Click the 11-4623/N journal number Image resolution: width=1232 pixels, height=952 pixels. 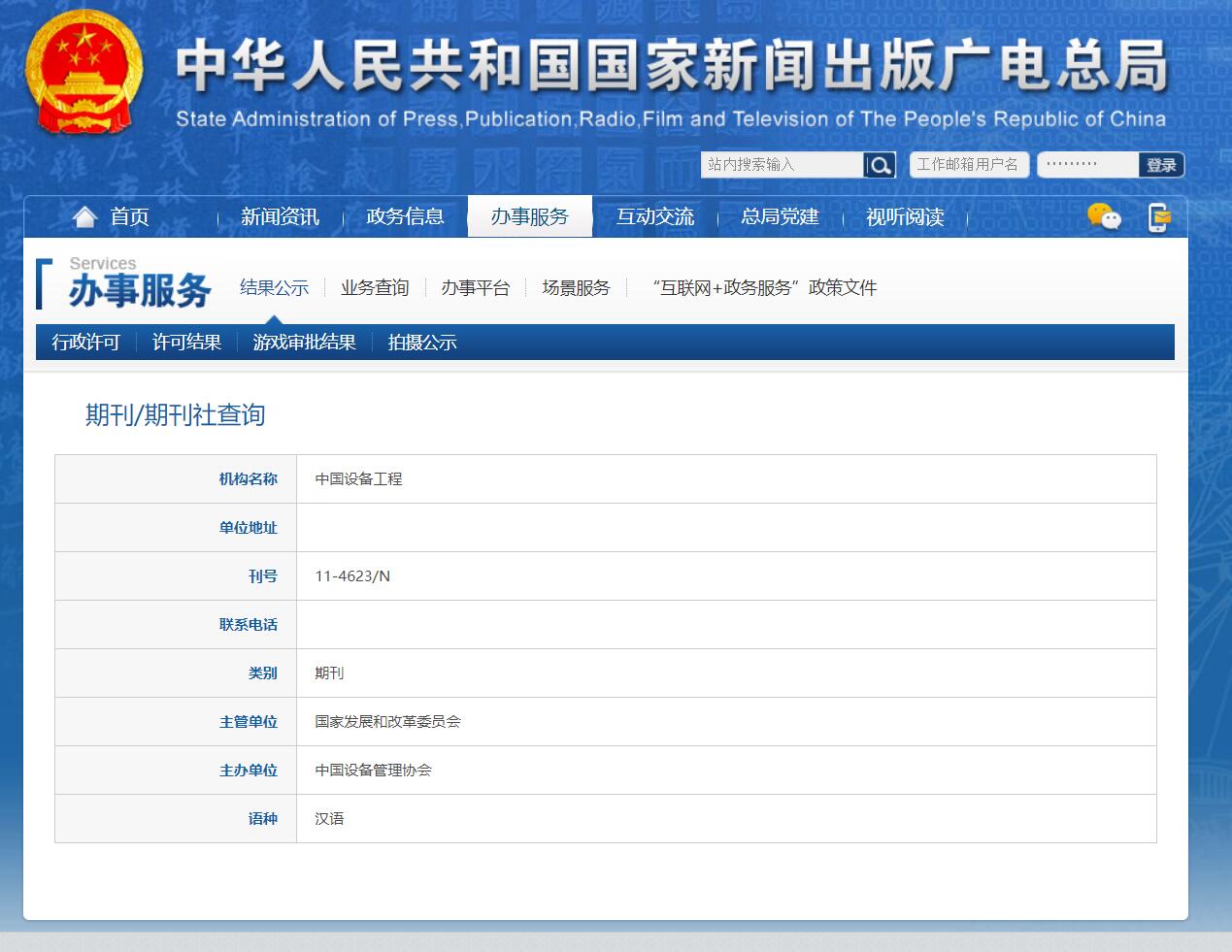352,576
